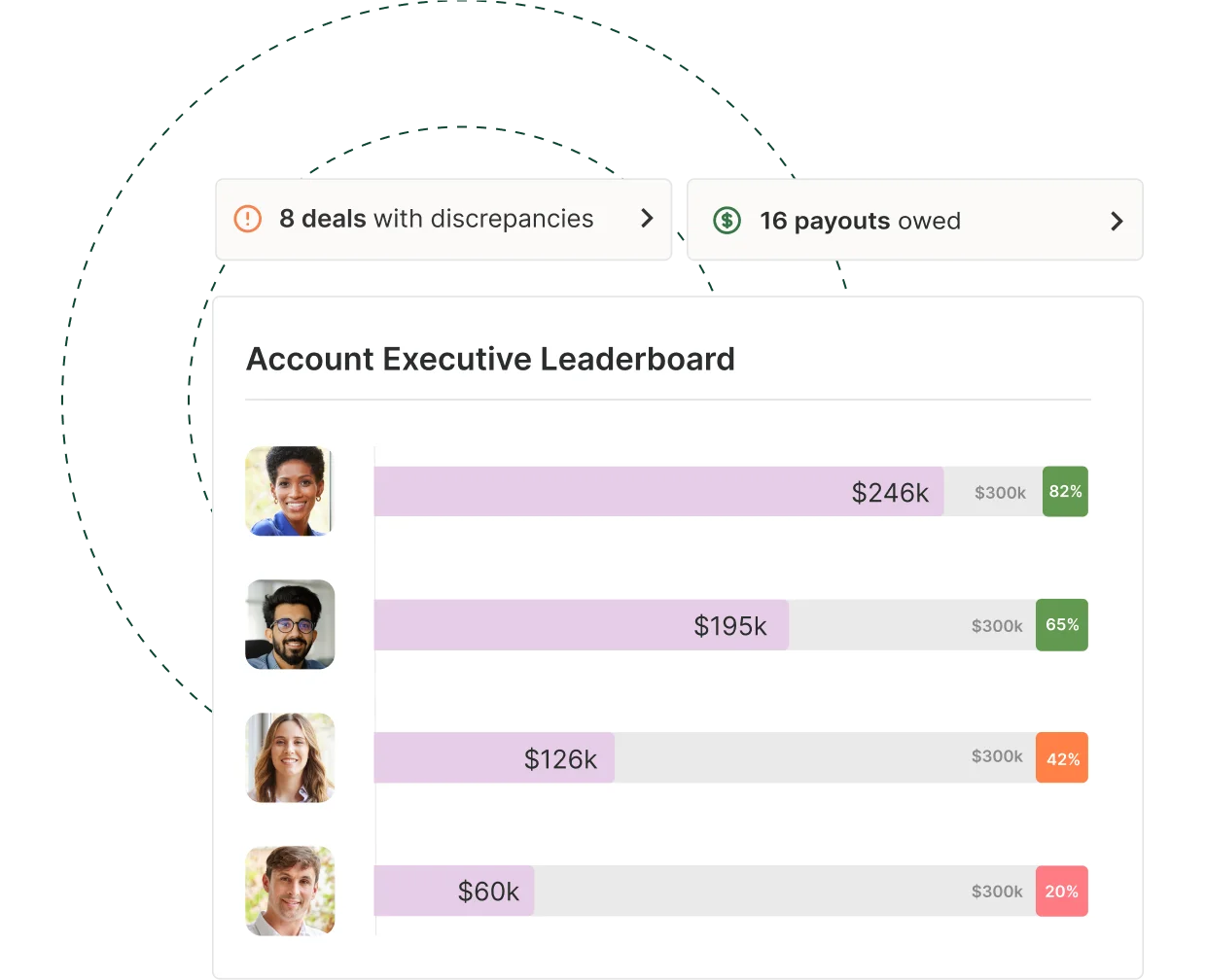
Task: Open the 8 deals with discrepancies card
Action: (443, 220)
